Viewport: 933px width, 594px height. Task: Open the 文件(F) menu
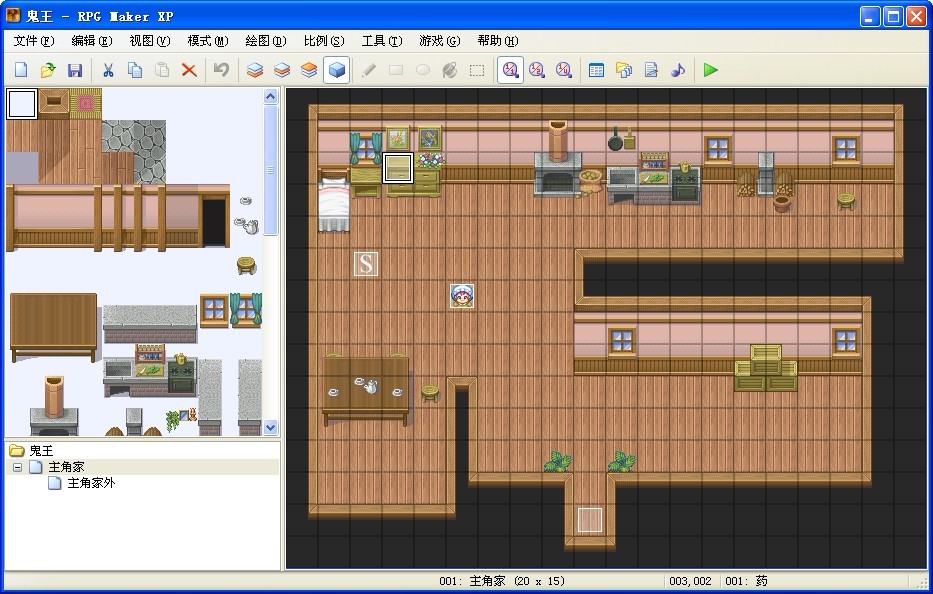[x=34, y=41]
